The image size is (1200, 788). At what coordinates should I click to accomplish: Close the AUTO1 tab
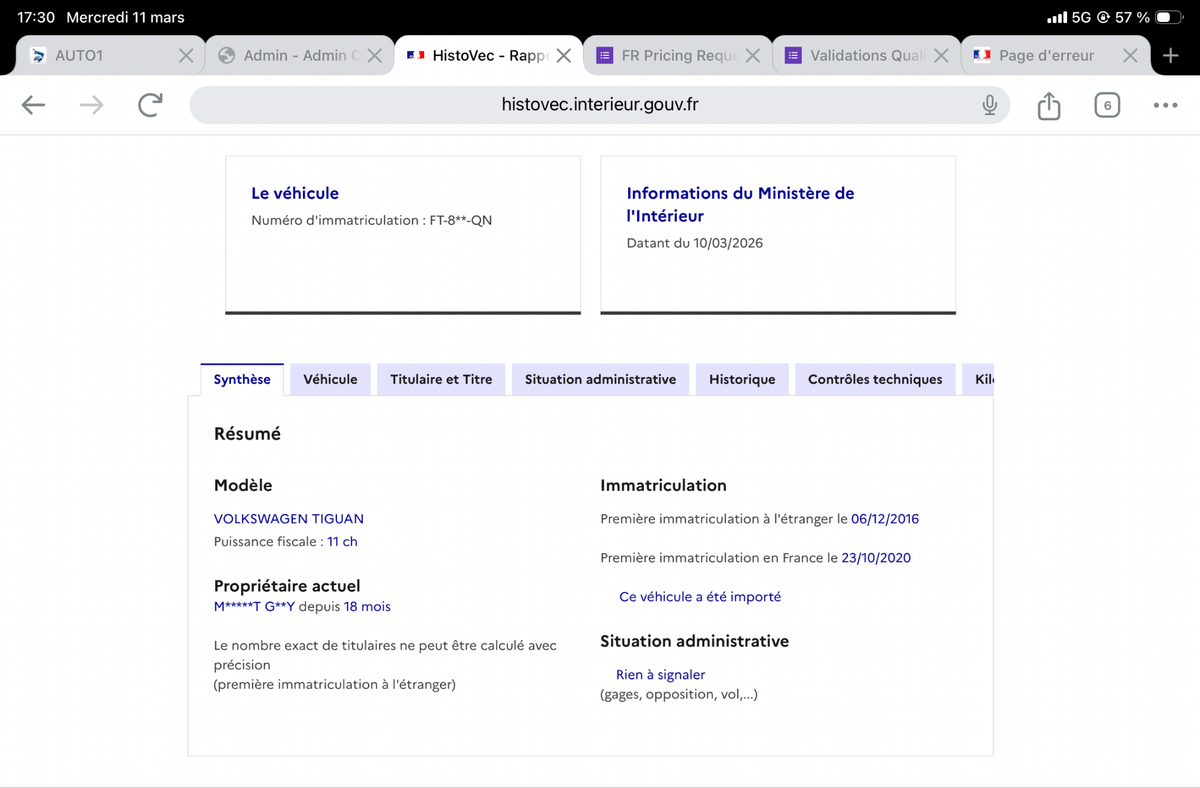tap(186, 56)
